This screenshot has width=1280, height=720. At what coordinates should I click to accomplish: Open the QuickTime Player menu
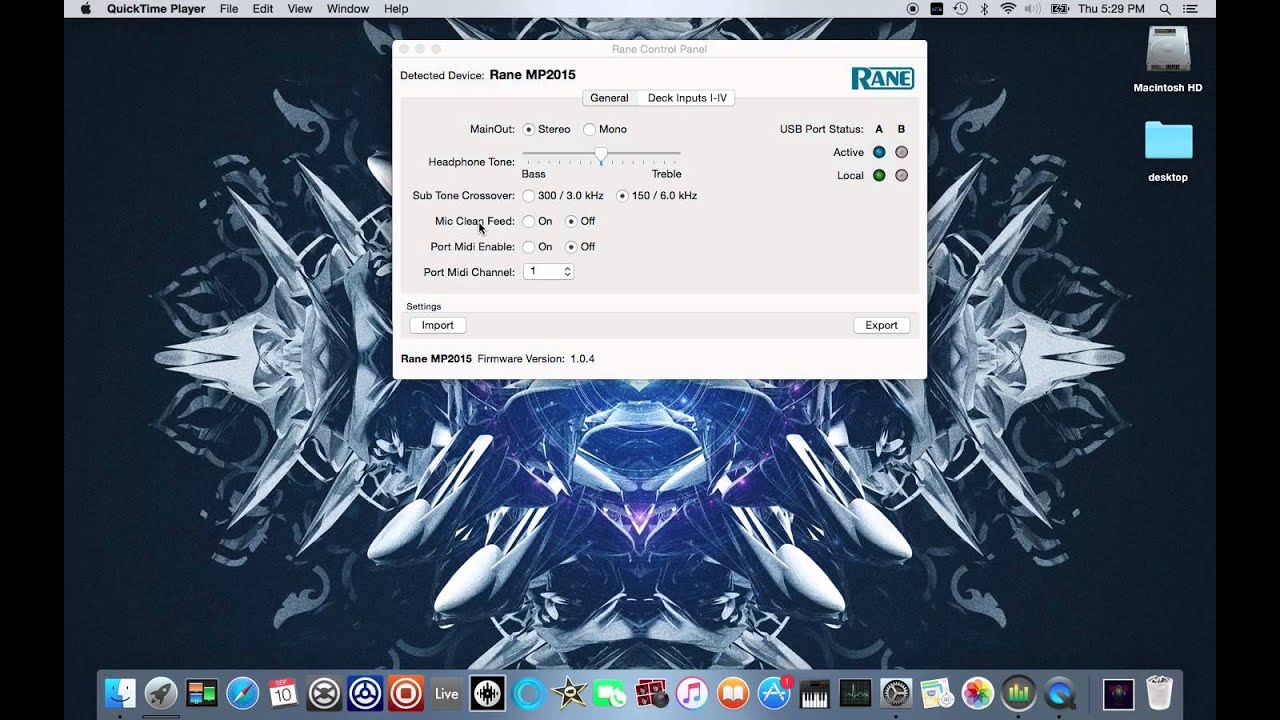(x=156, y=9)
